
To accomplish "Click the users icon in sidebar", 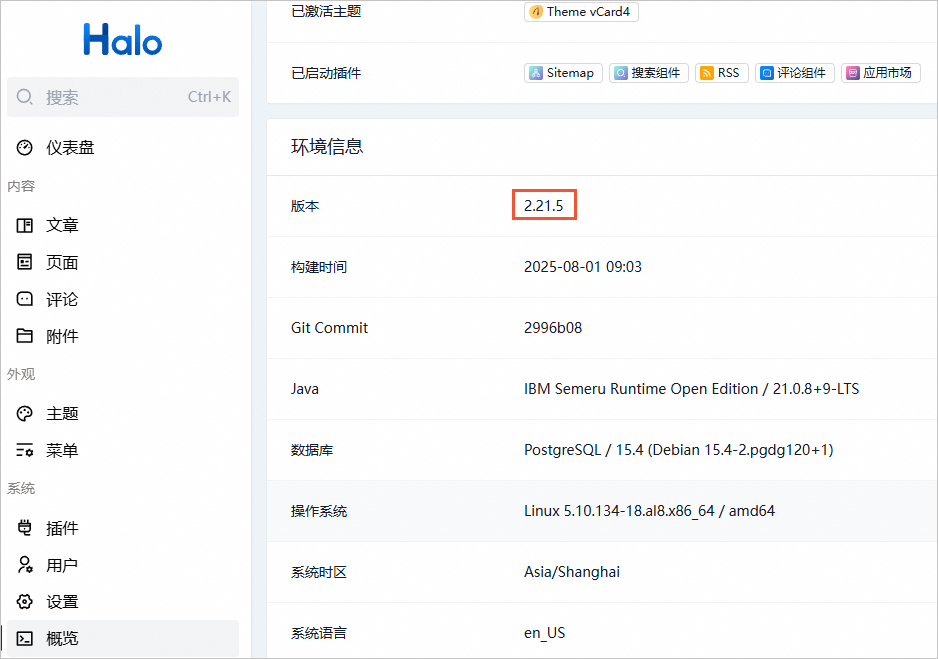I will [x=25, y=566].
